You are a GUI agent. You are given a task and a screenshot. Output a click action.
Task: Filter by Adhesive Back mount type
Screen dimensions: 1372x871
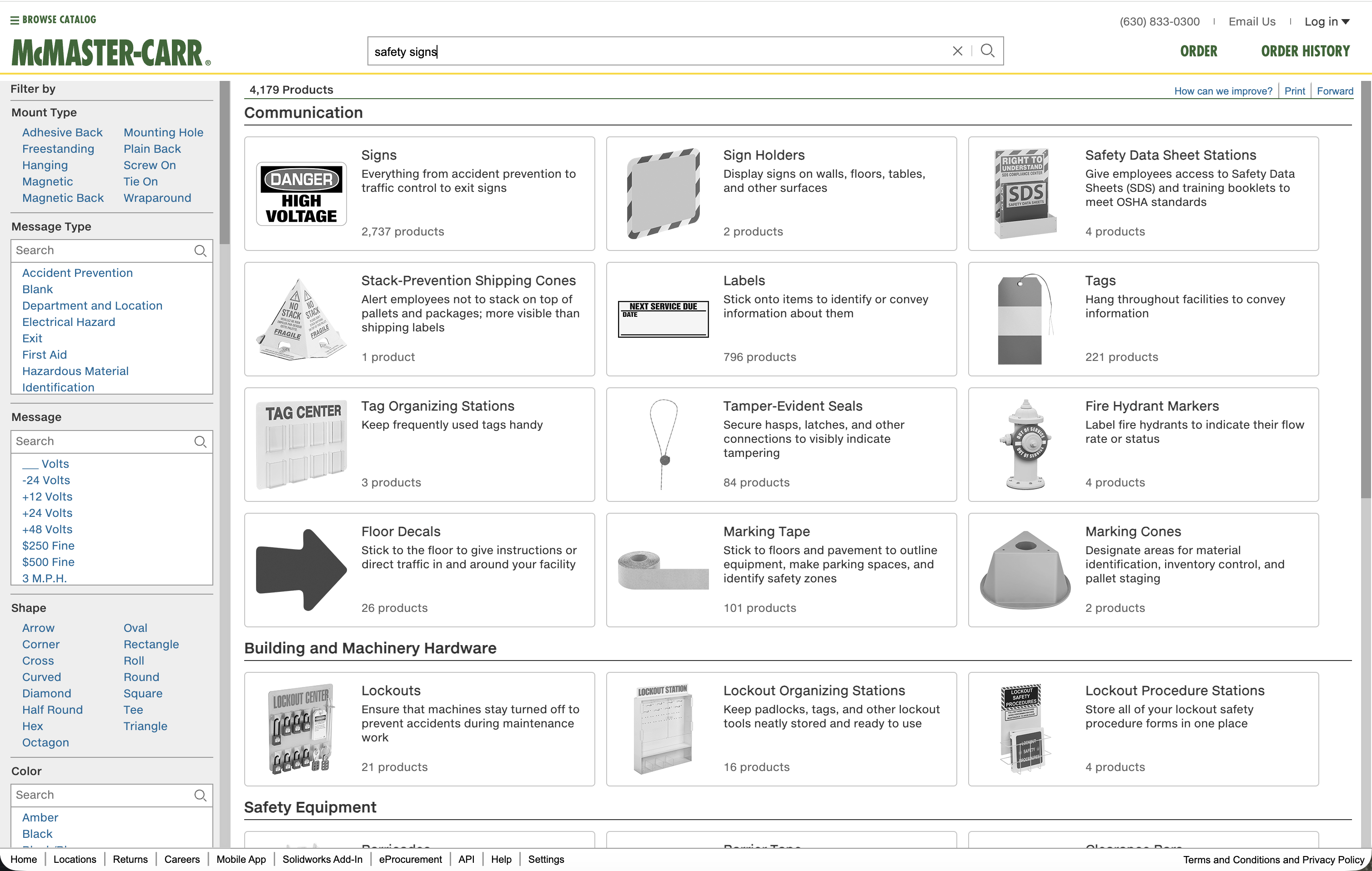[x=63, y=131]
